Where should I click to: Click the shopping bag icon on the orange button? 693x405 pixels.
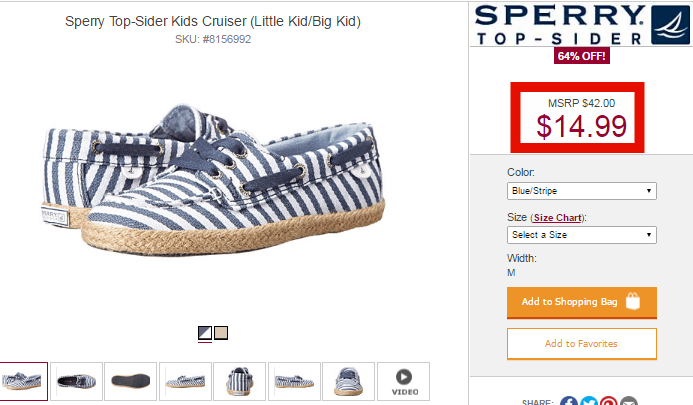[x=633, y=301]
